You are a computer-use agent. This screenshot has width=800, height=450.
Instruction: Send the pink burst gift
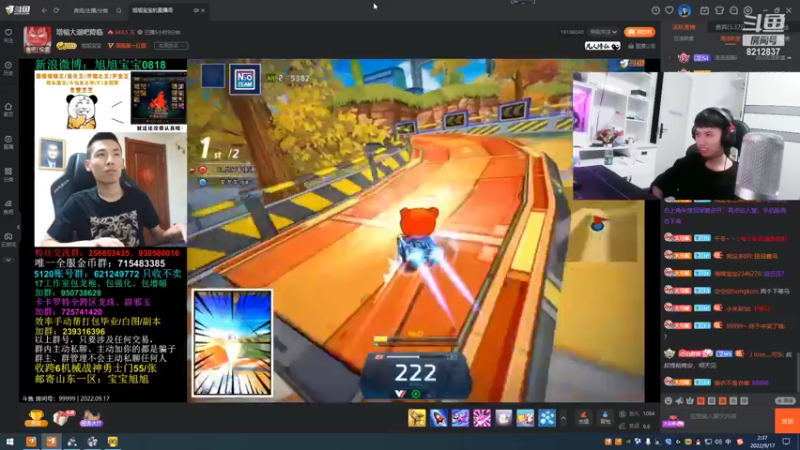click(x=482, y=418)
